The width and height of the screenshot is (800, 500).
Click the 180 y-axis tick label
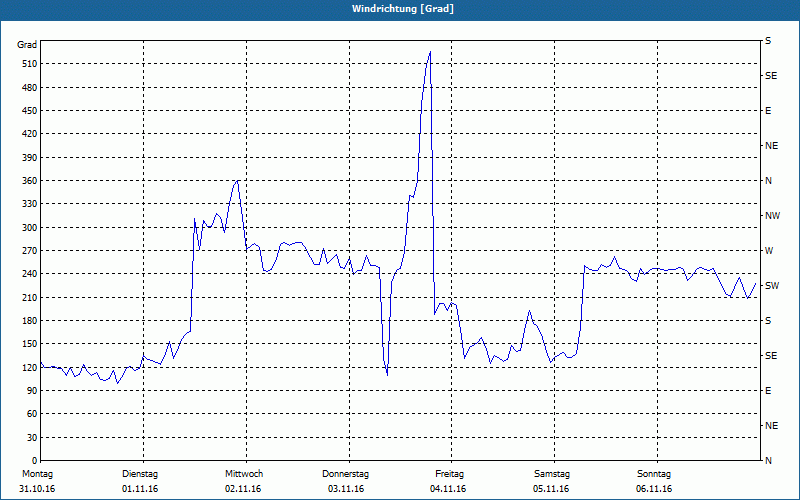pos(30,321)
